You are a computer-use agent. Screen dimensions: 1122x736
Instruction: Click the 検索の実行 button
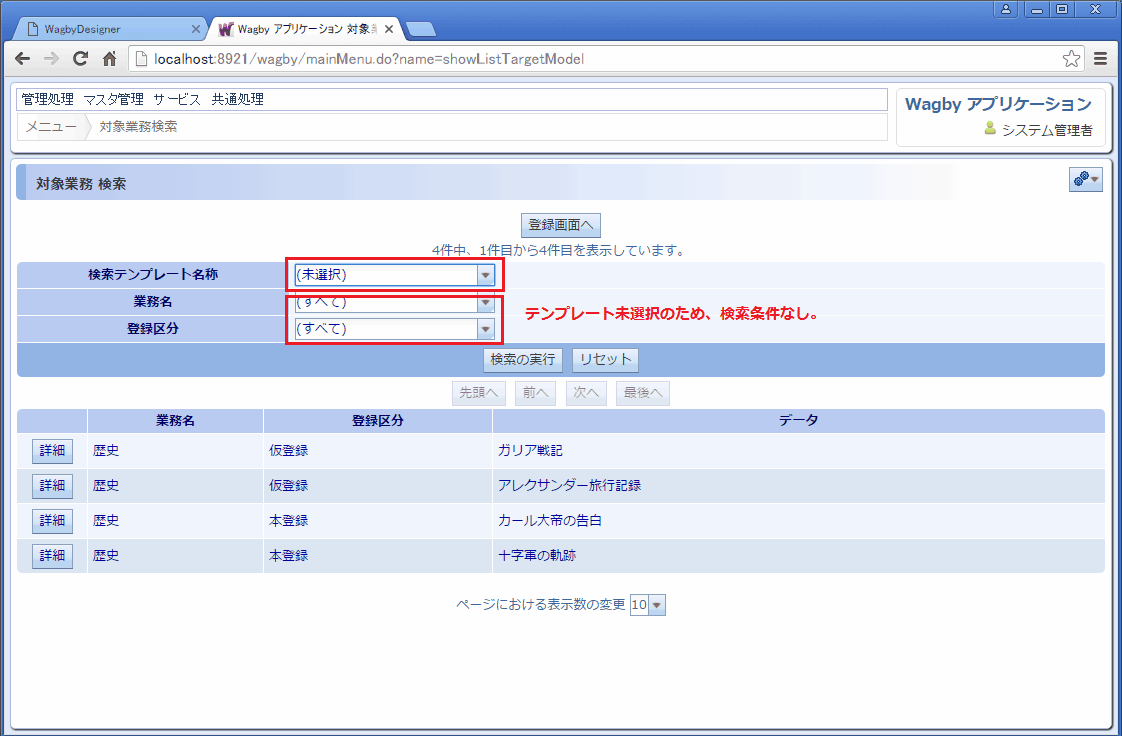point(522,359)
